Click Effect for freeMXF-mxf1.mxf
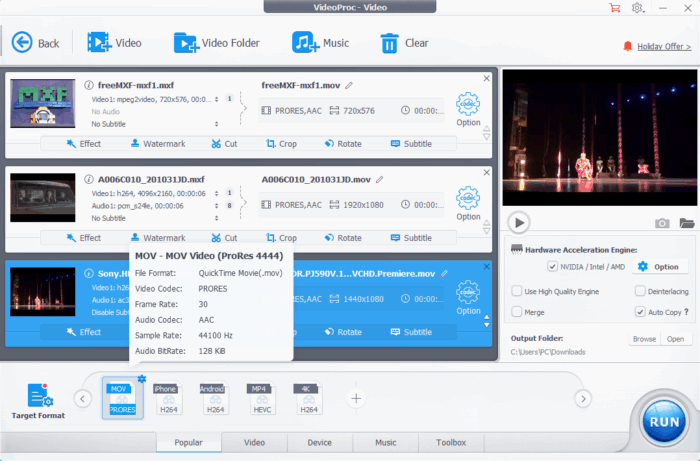The height and width of the screenshot is (461, 700). 83,144
